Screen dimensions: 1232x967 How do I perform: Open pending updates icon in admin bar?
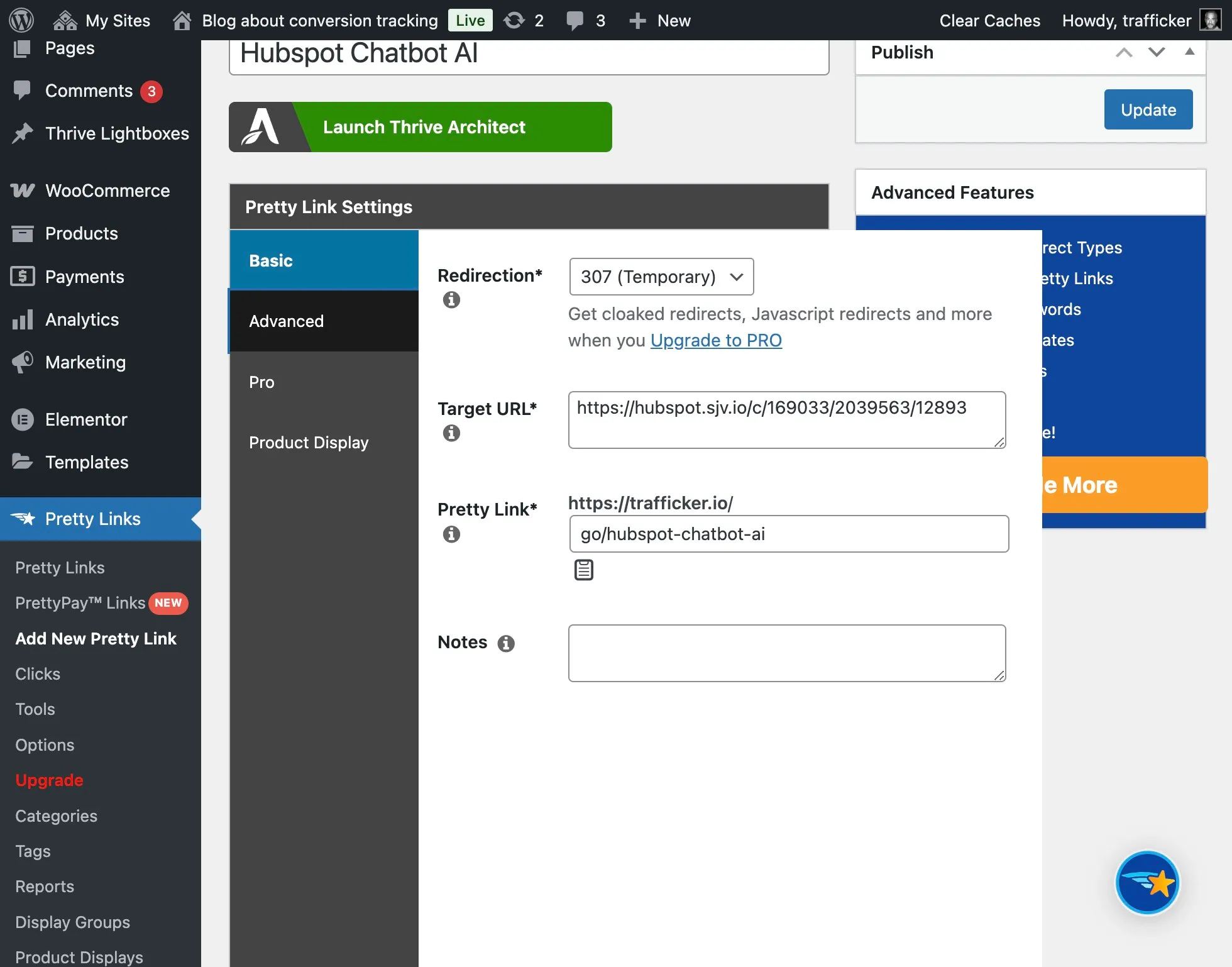(524, 20)
